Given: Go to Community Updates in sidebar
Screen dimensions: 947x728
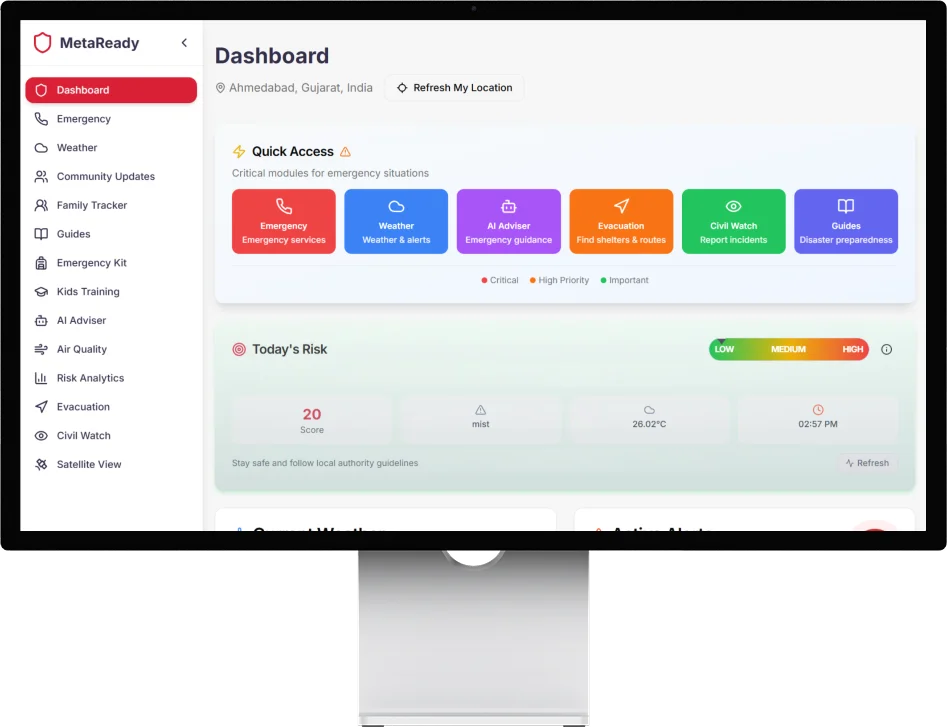Looking at the screenshot, I should (x=111, y=176).
